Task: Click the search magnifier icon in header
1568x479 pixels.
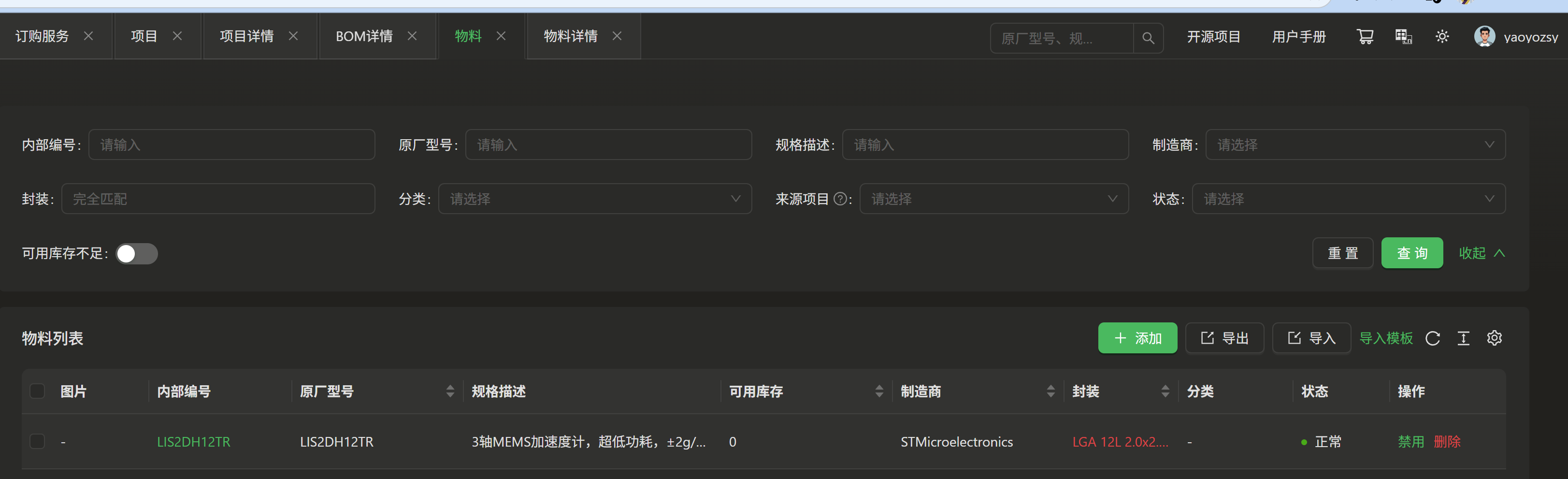Action: pyautogui.click(x=1148, y=38)
